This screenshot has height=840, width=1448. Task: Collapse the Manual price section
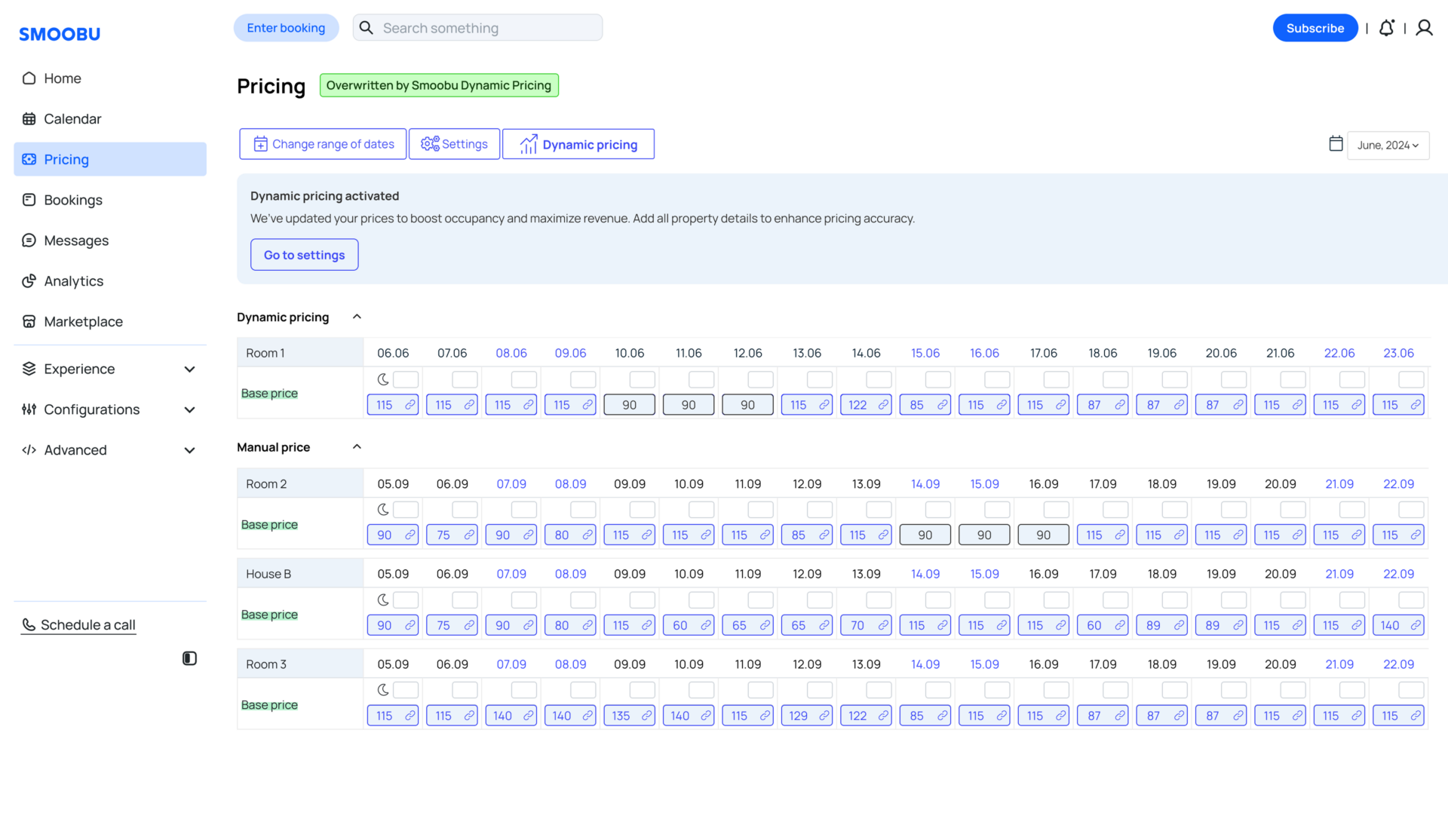coord(357,447)
